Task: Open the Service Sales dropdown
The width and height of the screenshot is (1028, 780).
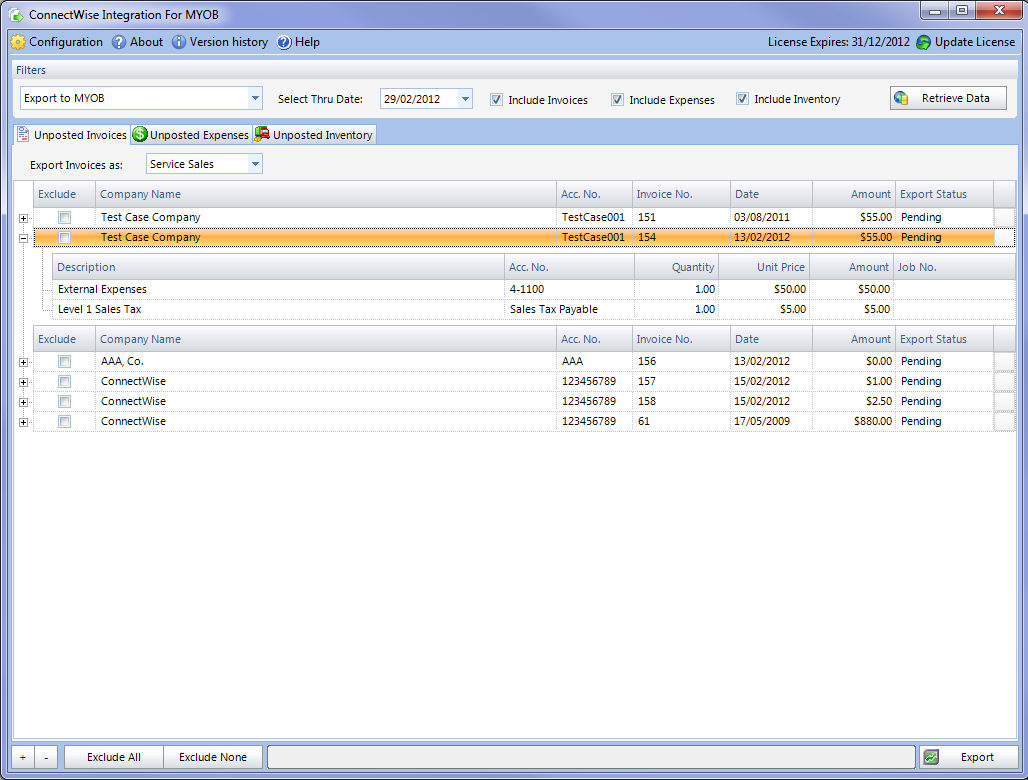Action: tap(255, 164)
